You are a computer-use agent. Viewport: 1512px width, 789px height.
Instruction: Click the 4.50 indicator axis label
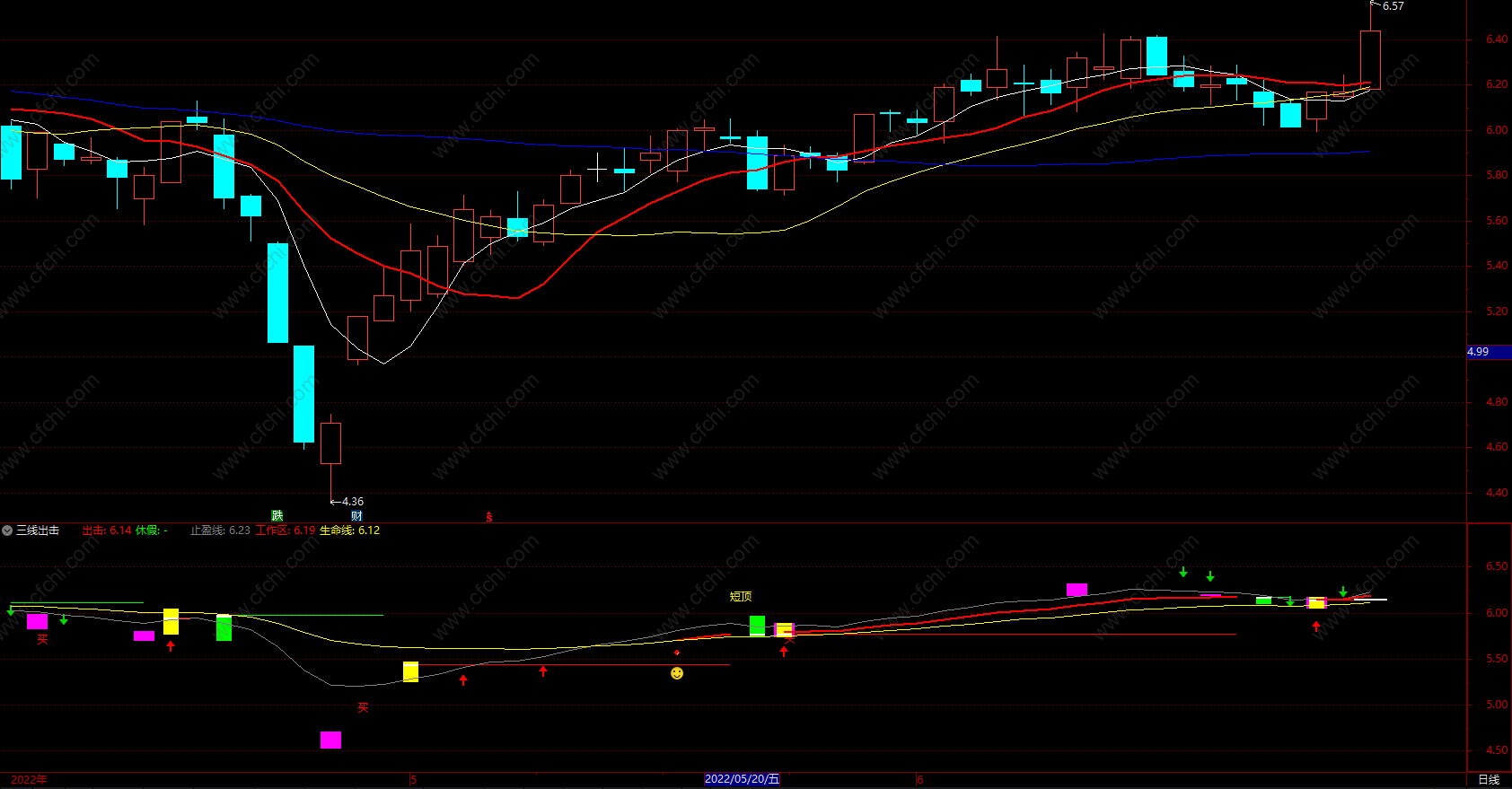click(x=1497, y=750)
